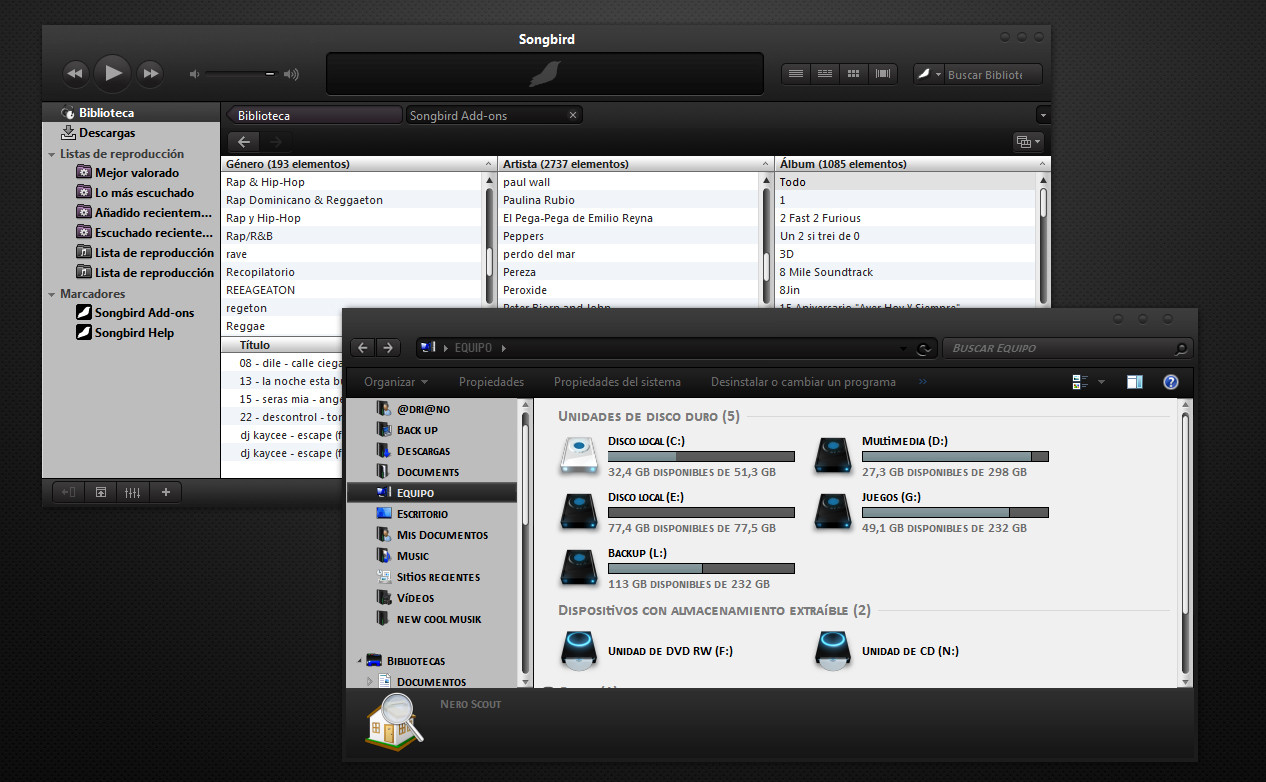This screenshot has height=782, width=1266.
Task: Open the Songbird display pane dropdown
Action: point(1027,142)
